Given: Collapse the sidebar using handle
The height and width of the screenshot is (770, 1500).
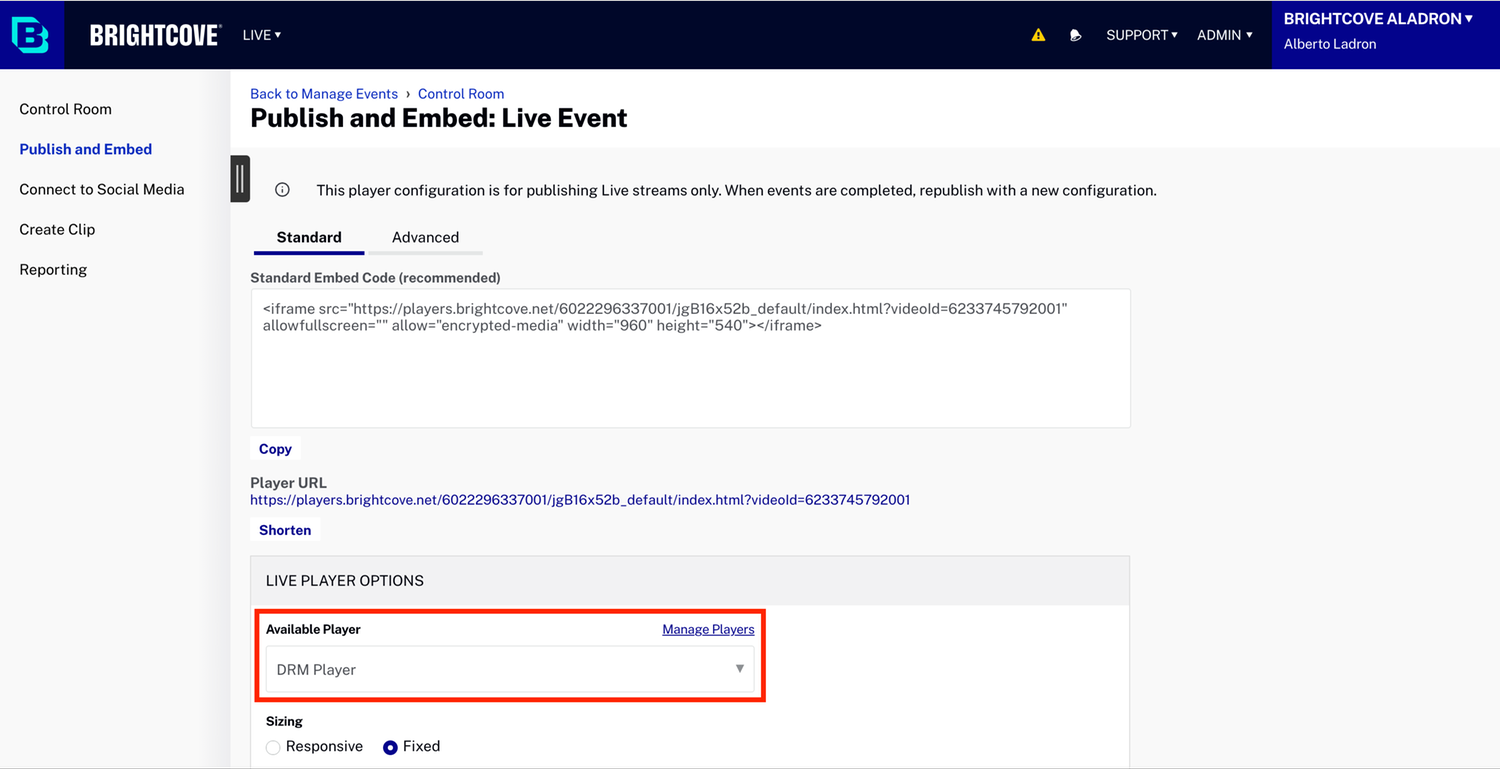Looking at the screenshot, I should click(240, 179).
